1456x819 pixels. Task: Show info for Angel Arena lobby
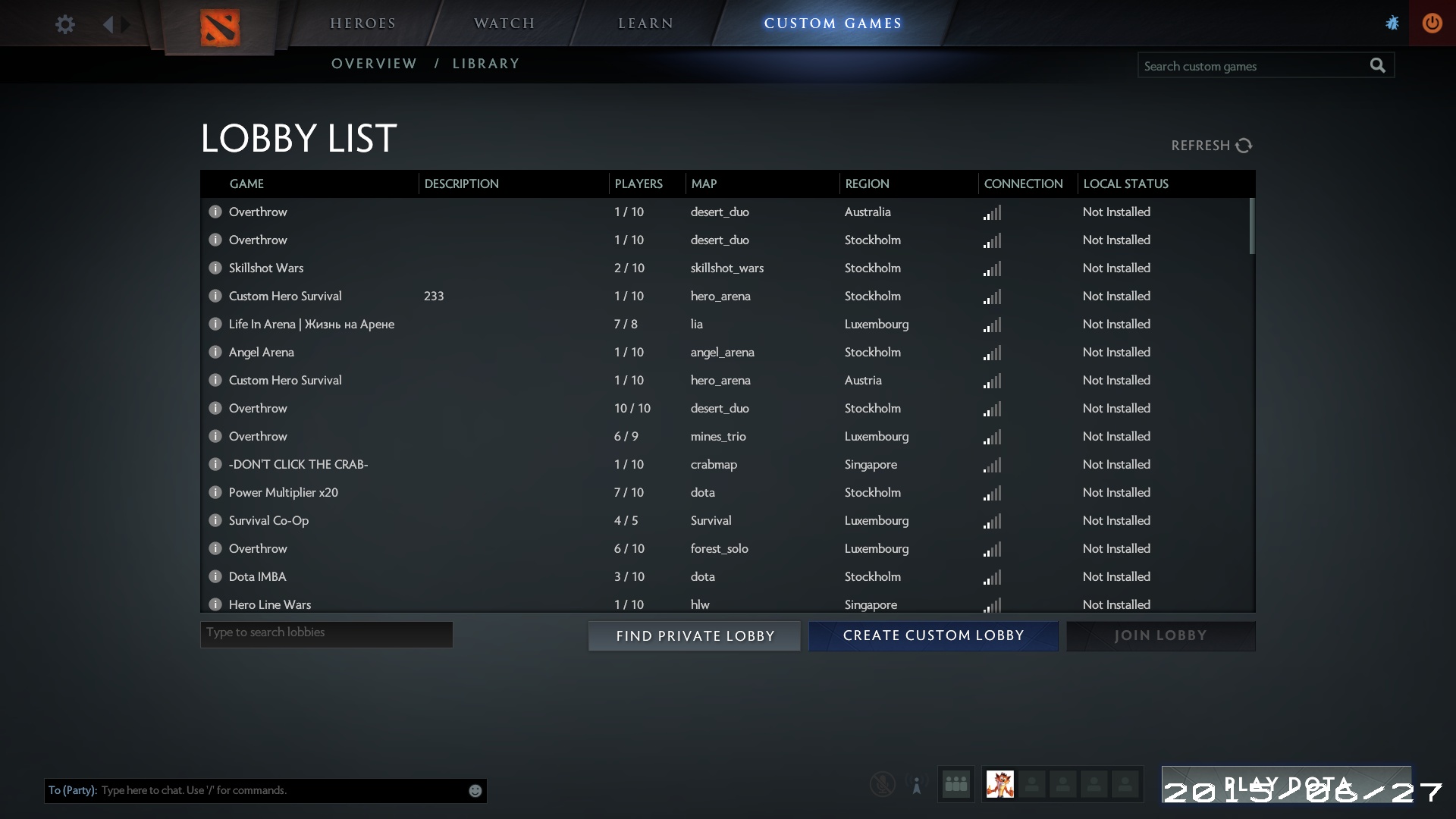[x=215, y=352]
